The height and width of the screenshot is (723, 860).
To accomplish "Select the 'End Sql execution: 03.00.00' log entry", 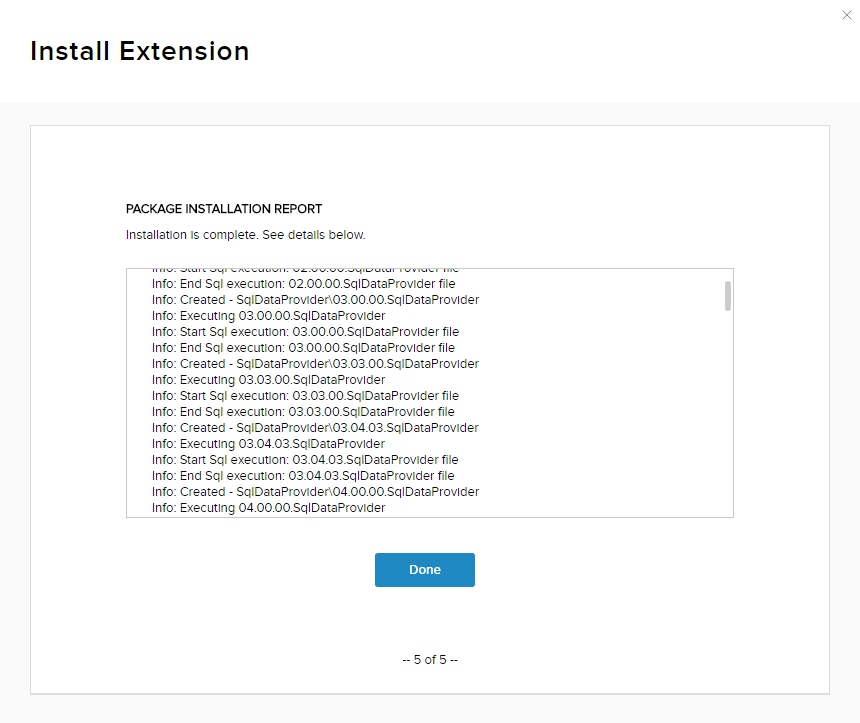I will click(303, 348).
